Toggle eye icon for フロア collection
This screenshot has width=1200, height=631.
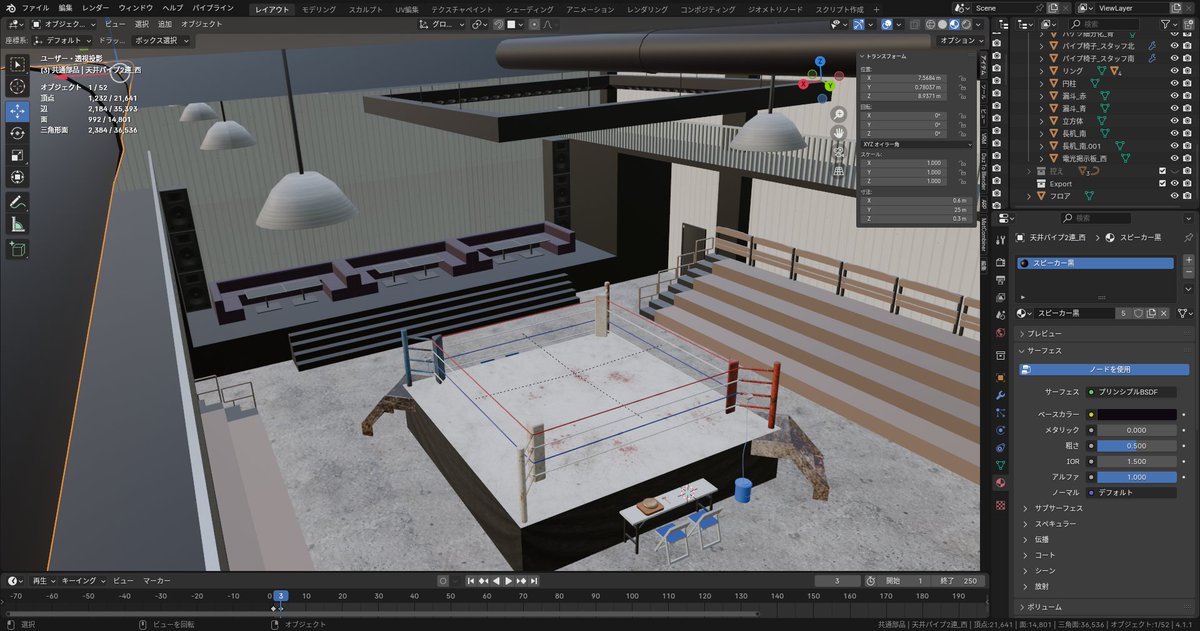coord(1174,196)
